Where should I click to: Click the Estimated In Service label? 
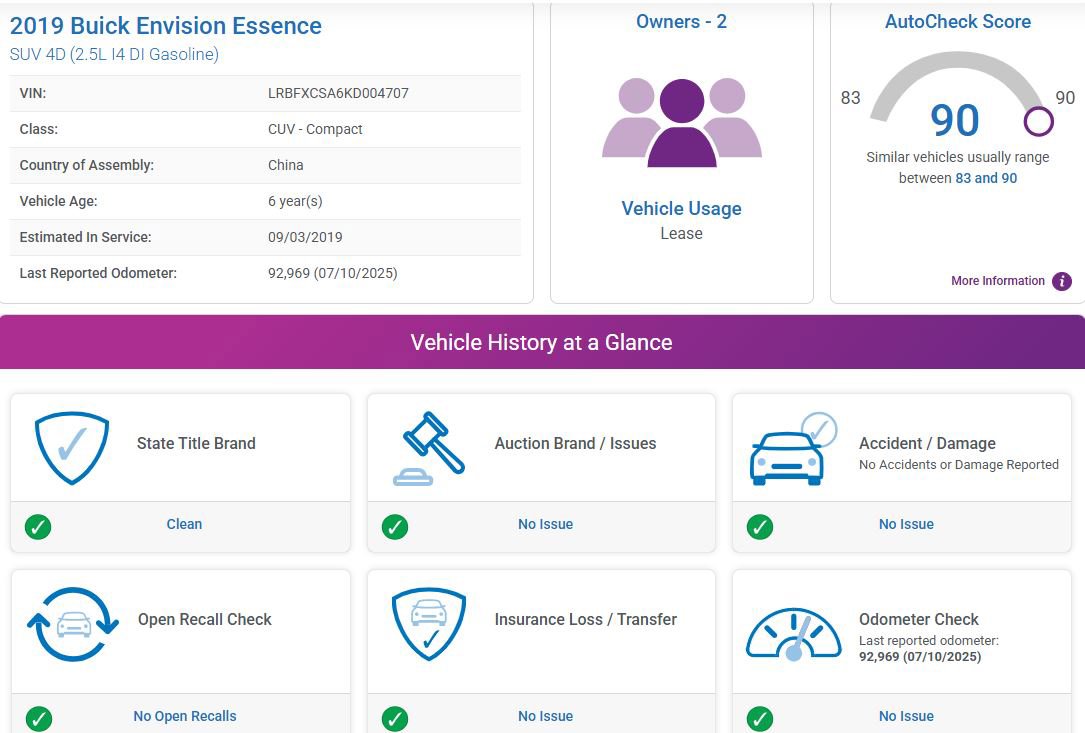click(x=86, y=237)
